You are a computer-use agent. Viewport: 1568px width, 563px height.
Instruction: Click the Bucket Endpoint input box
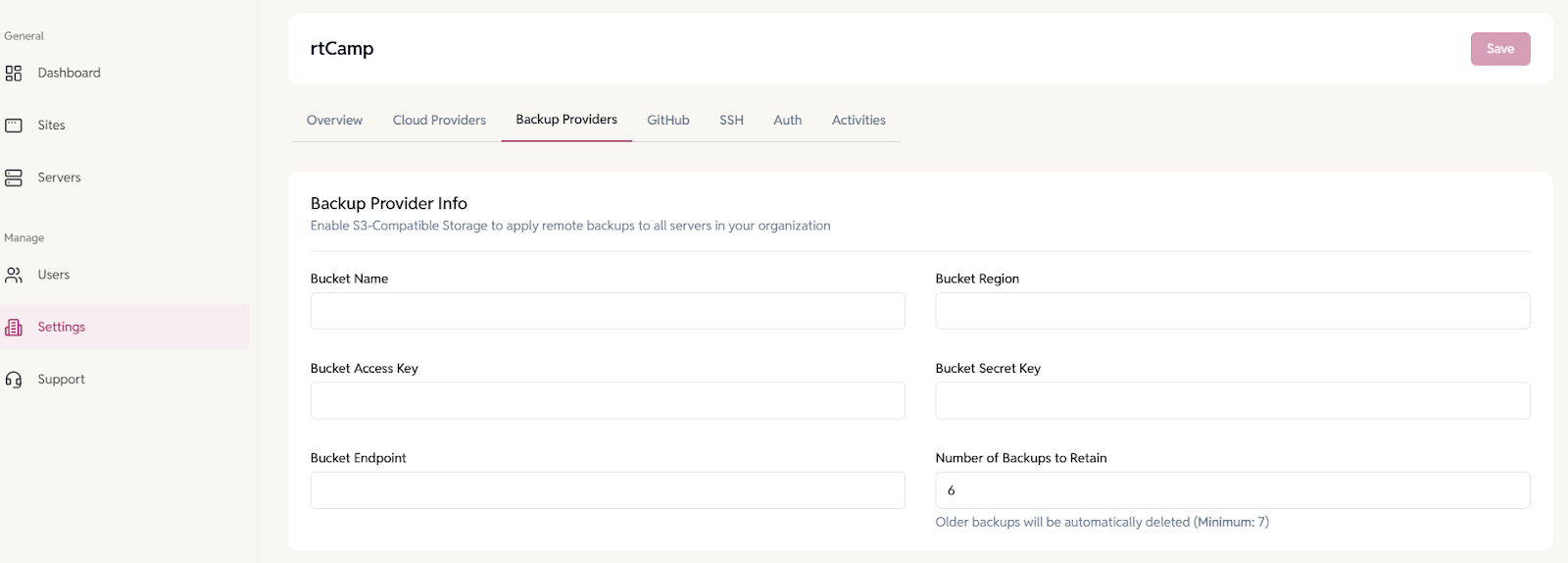608,490
